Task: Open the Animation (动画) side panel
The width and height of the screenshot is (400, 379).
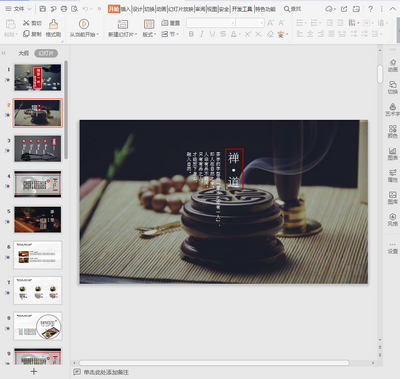Action: pos(393,65)
